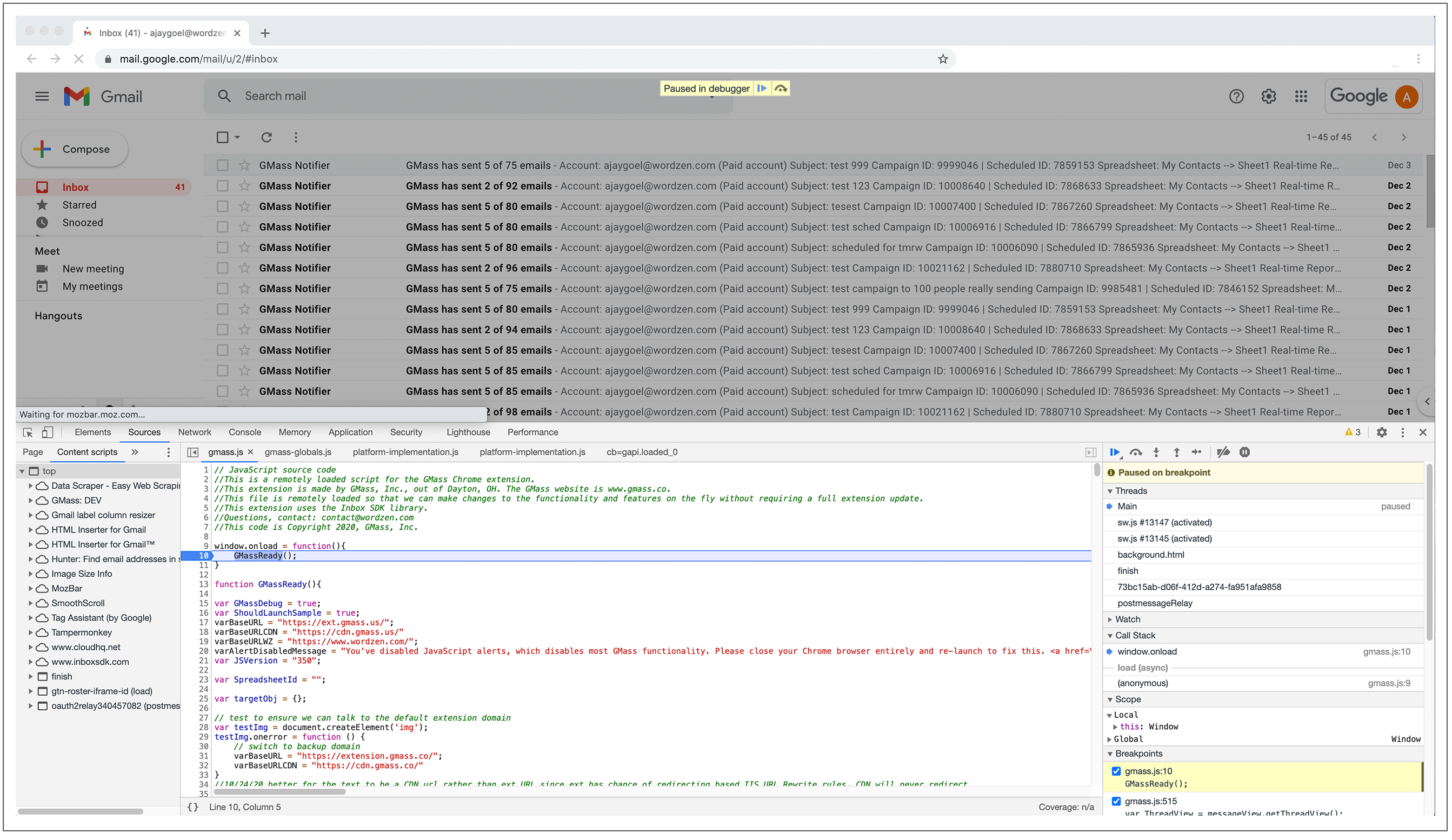Resume script execution in debugger toolbar

(x=1114, y=452)
